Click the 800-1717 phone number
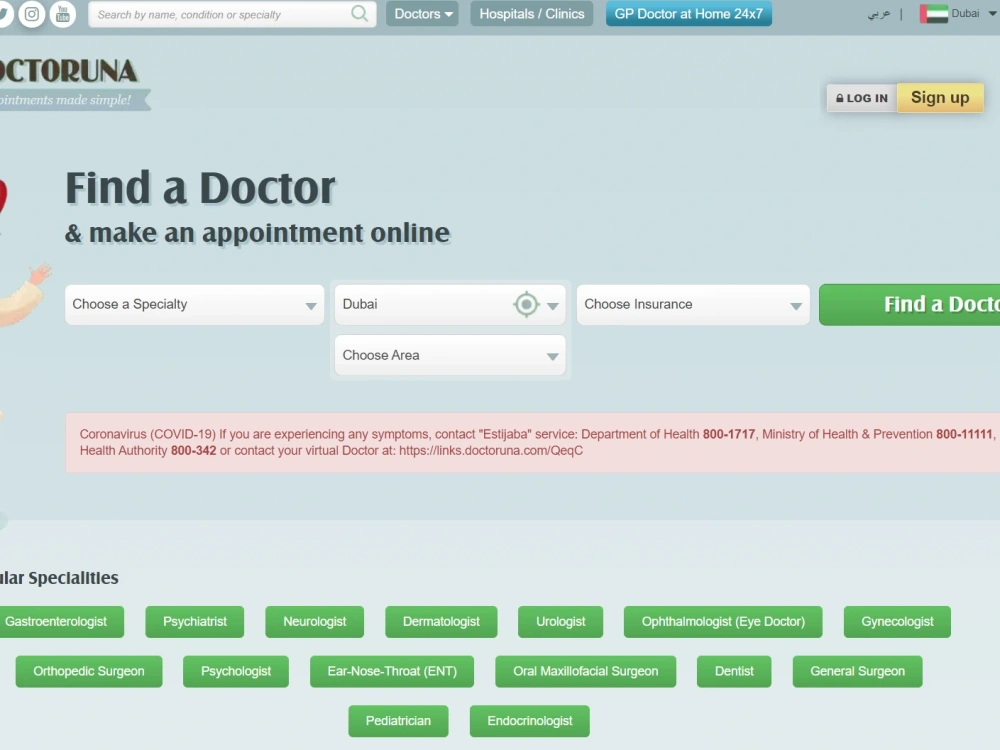1000x750 pixels. [729, 434]
